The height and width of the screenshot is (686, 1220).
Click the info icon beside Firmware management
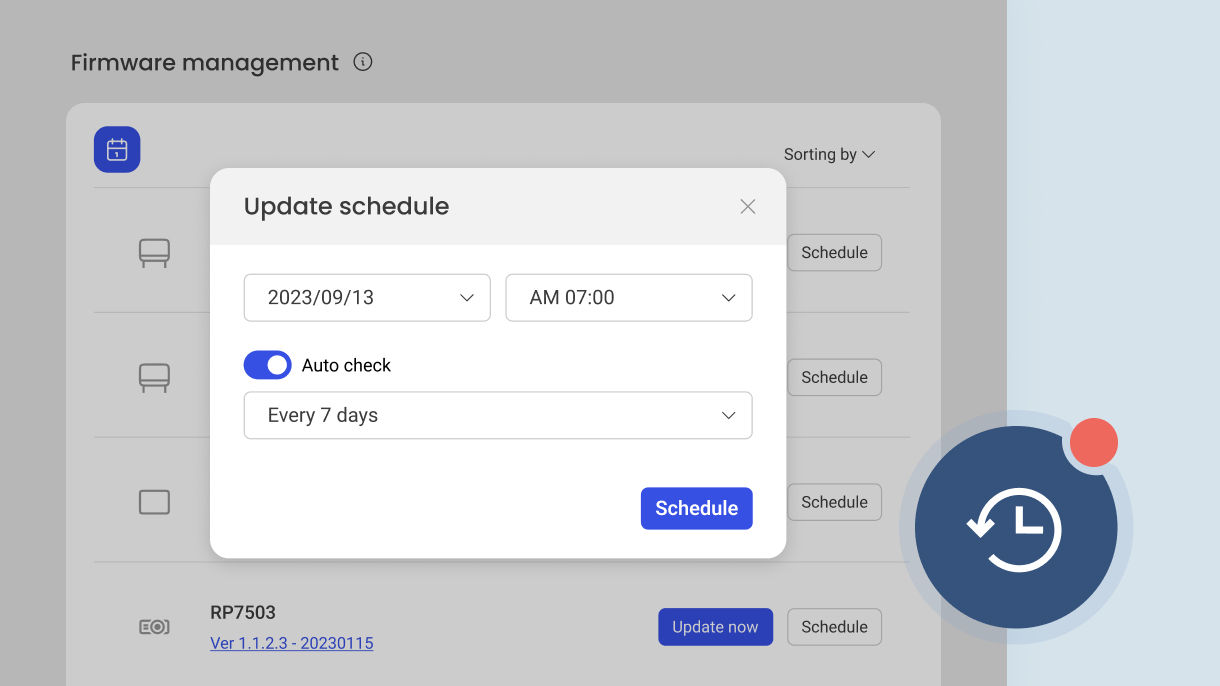click(x=363, y=62)
